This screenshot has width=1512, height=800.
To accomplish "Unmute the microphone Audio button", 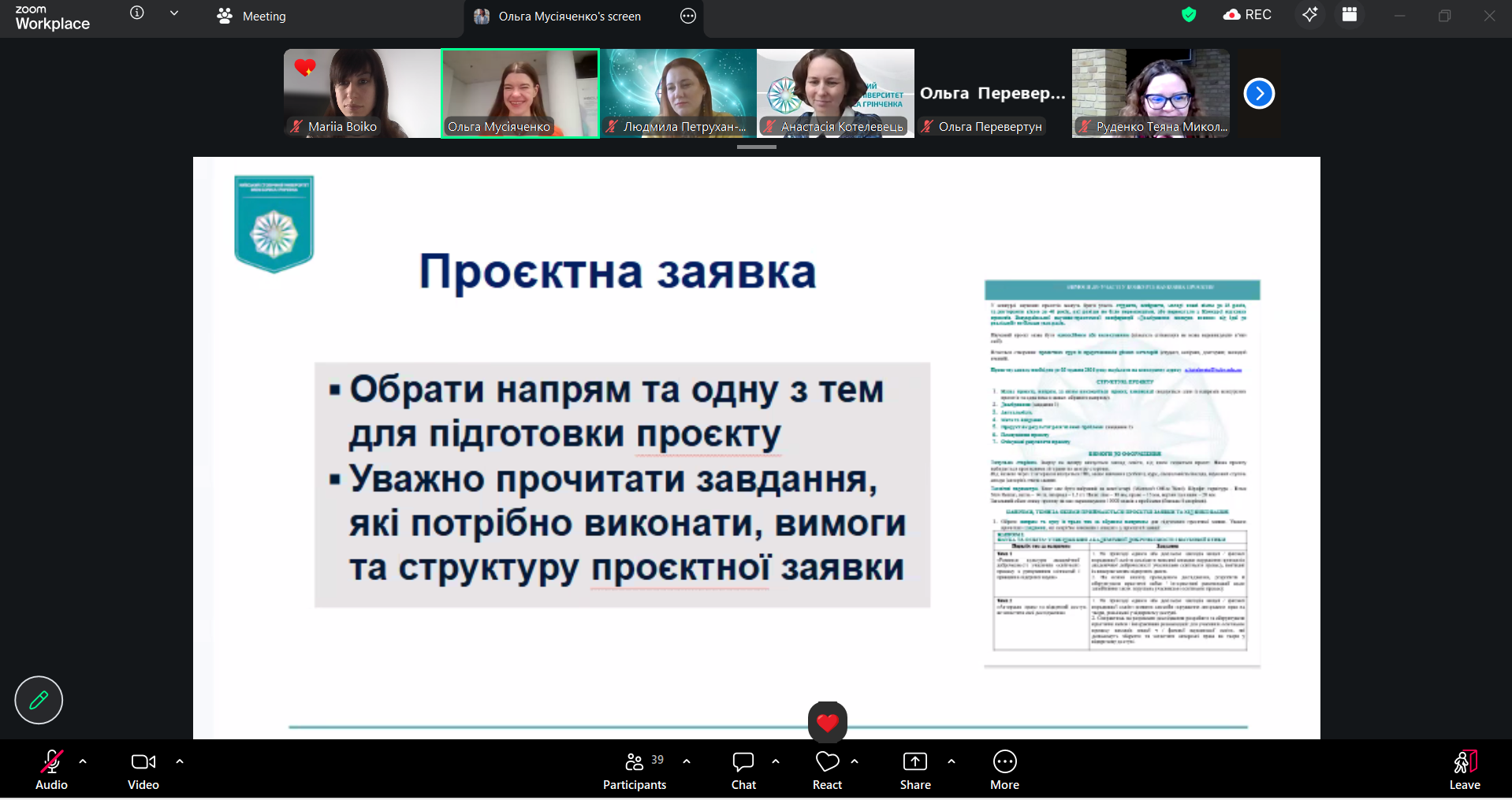I will tap(51, 770).
